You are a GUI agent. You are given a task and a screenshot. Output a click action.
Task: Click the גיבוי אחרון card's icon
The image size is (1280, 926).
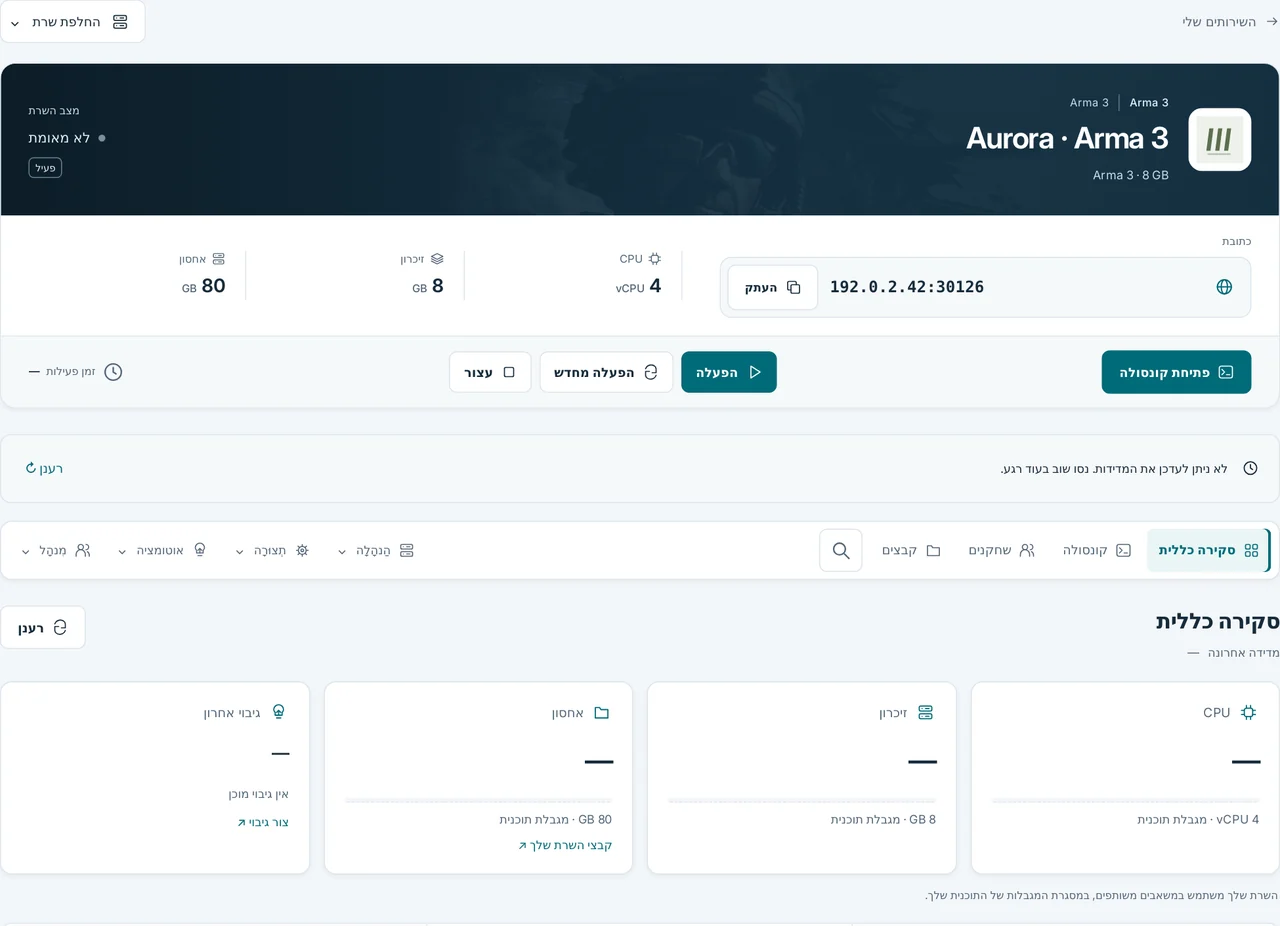pyautogui.click(x=278, y=712)
